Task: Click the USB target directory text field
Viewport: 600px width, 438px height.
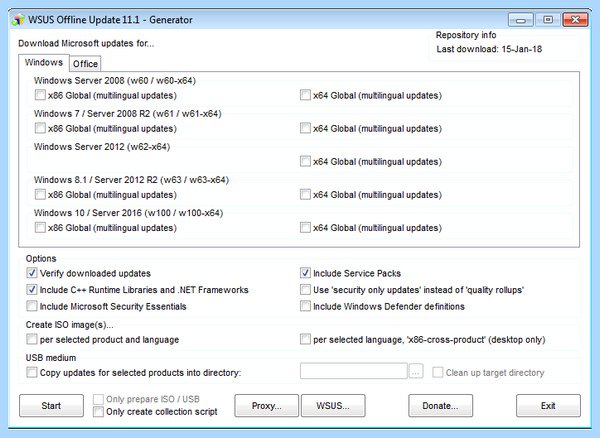Action: click(354, 371)
